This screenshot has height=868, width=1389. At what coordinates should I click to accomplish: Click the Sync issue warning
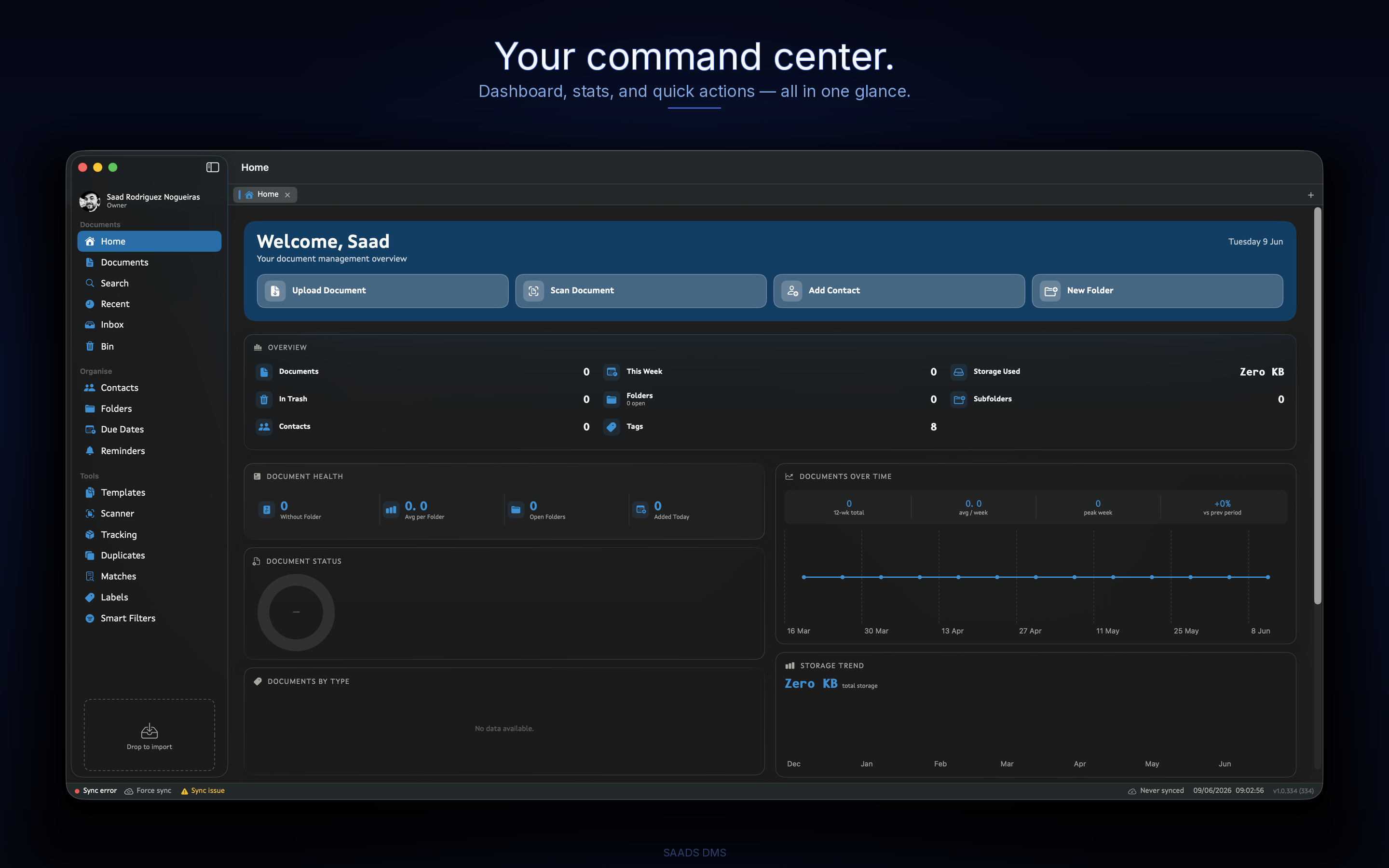click(x=203, y=790)
